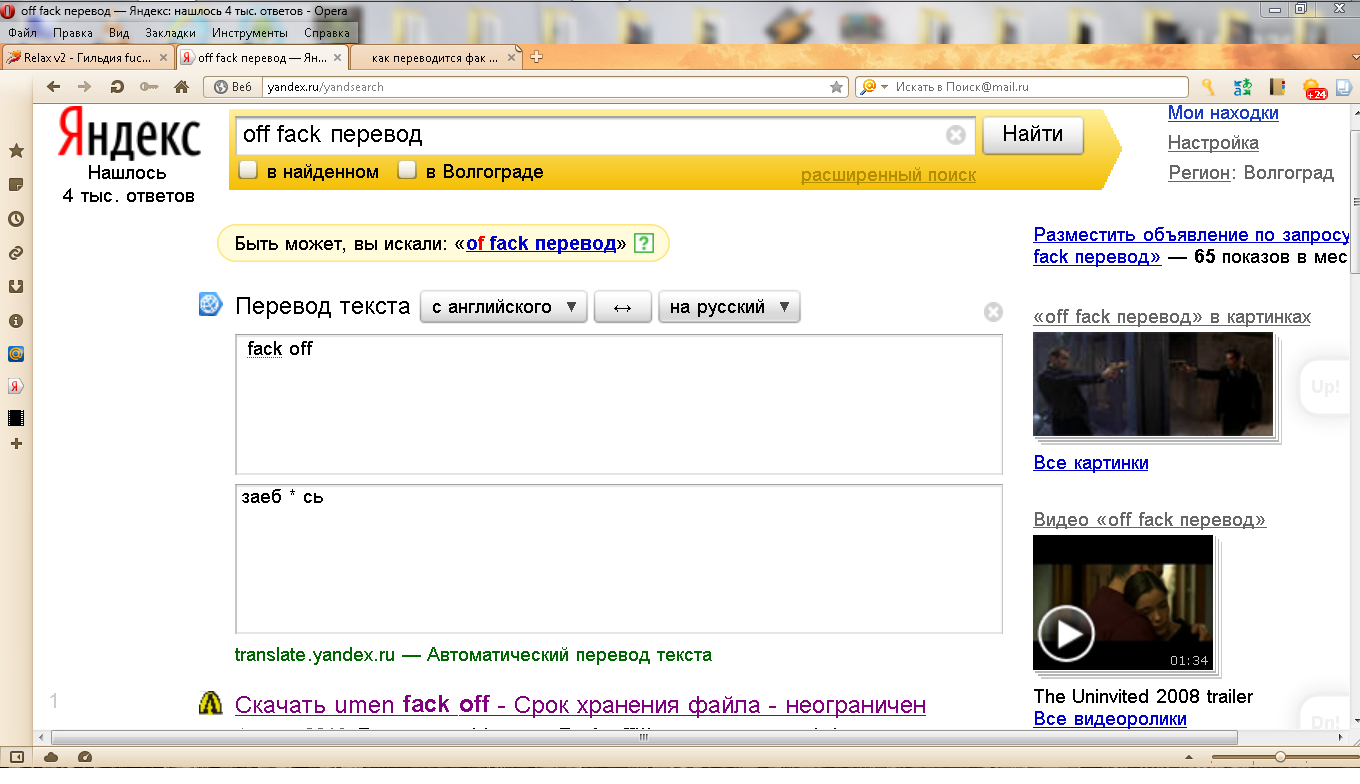Screen dimensions: 1360x784
Task: Open 'Скачать umen fack off' search result
Action: pos(580,705)
